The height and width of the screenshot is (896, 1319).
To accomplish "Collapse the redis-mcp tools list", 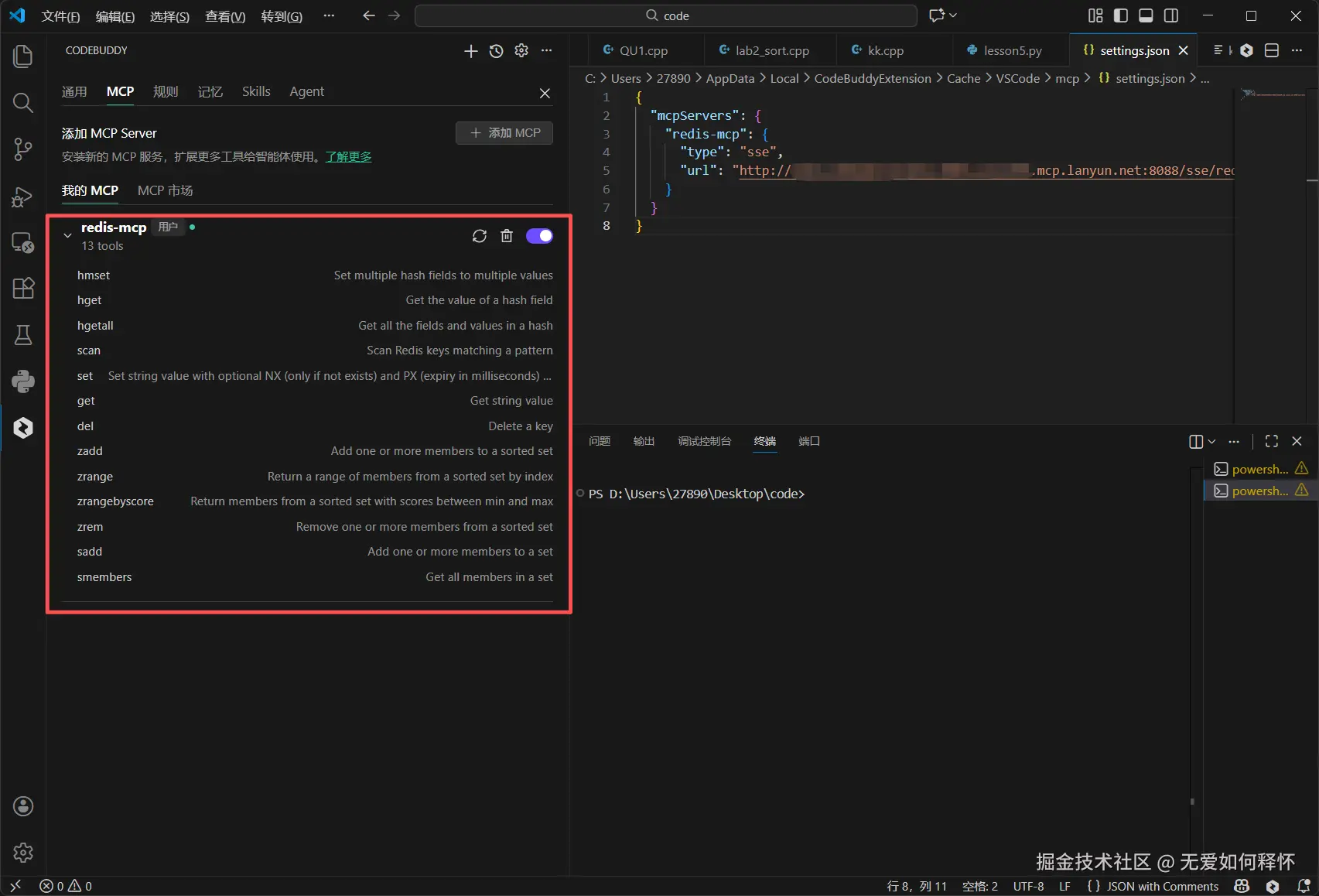I will 67,235.
